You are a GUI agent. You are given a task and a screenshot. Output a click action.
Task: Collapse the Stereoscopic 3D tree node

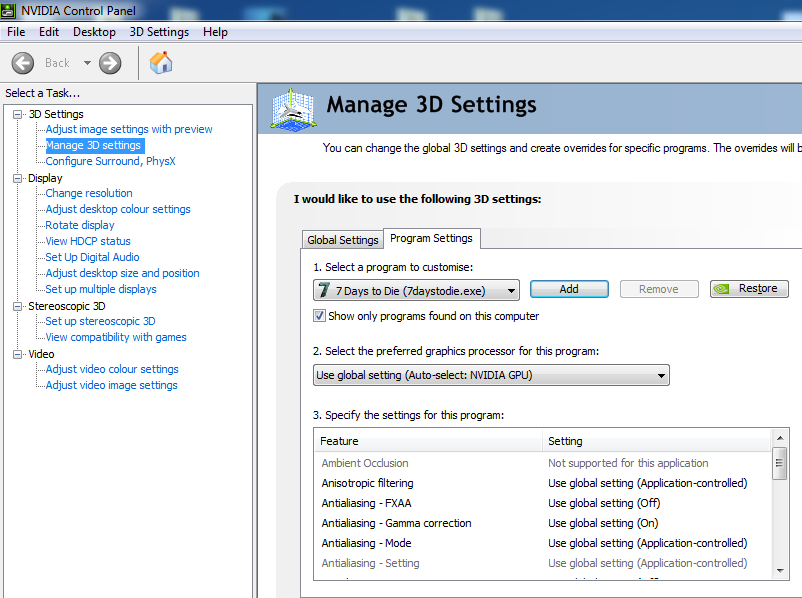point(18,306)
